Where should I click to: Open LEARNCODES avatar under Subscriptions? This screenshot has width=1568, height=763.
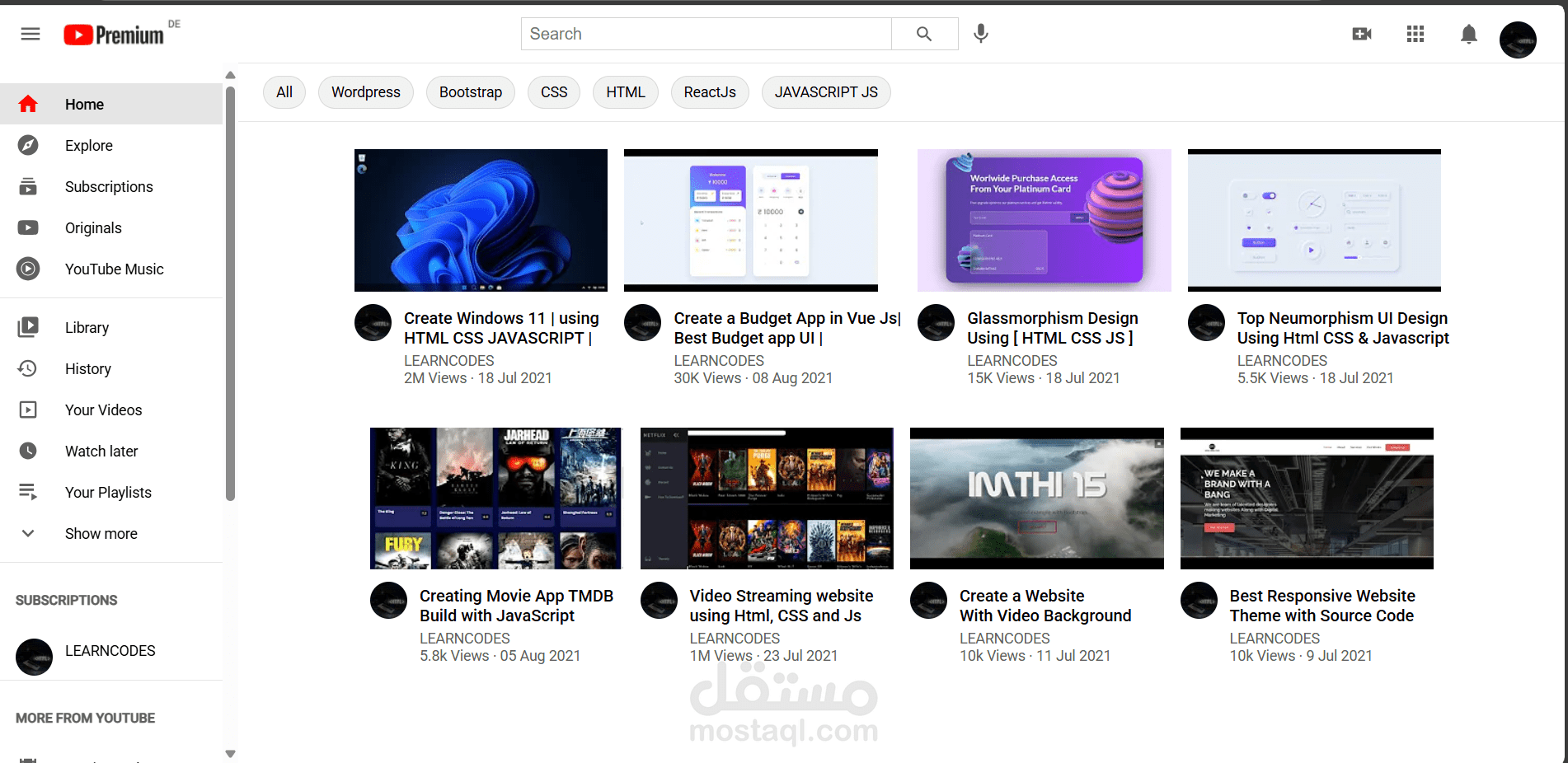click(x=34, y=657)
